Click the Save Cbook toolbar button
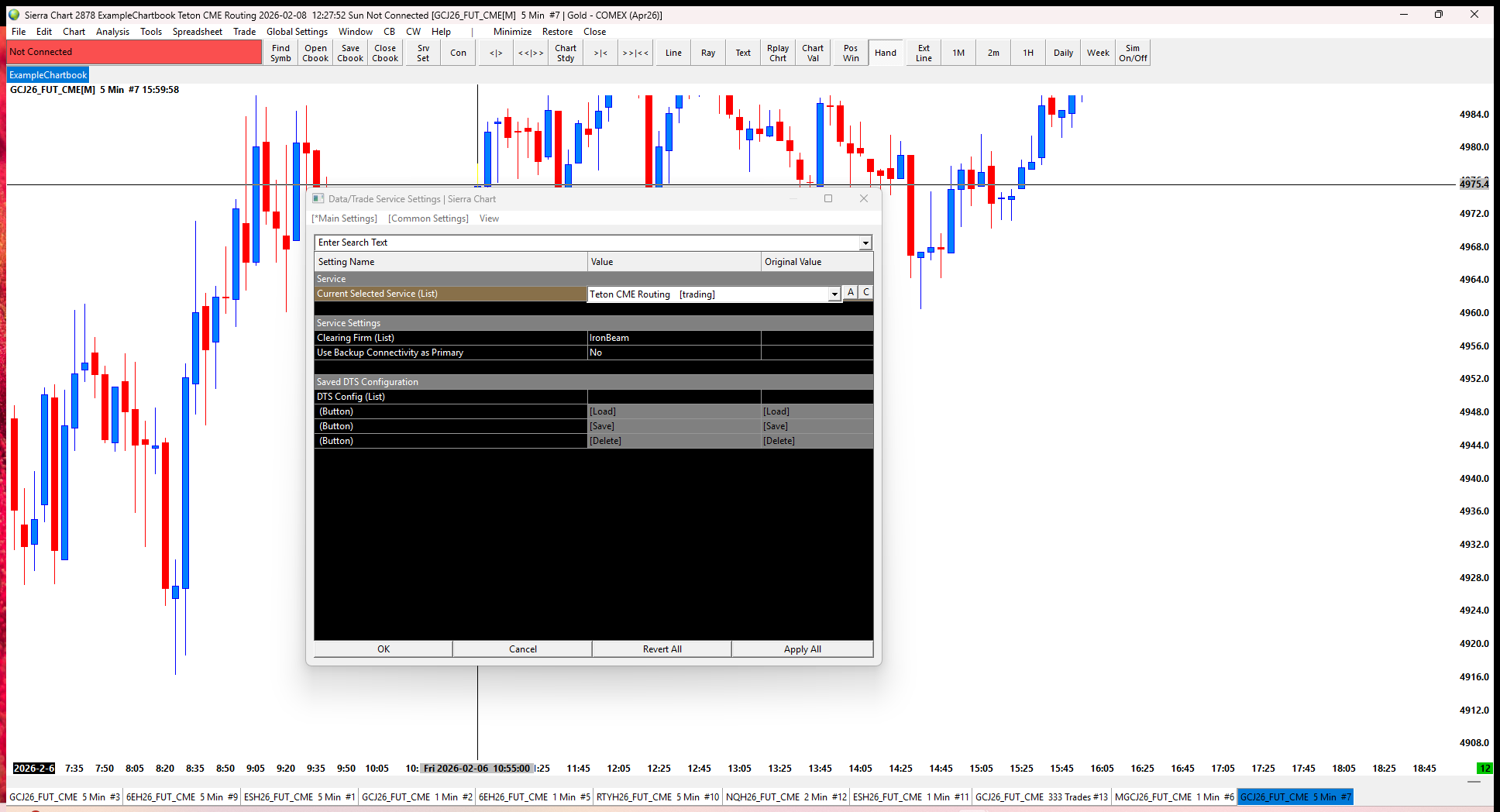 click(350, 53)
